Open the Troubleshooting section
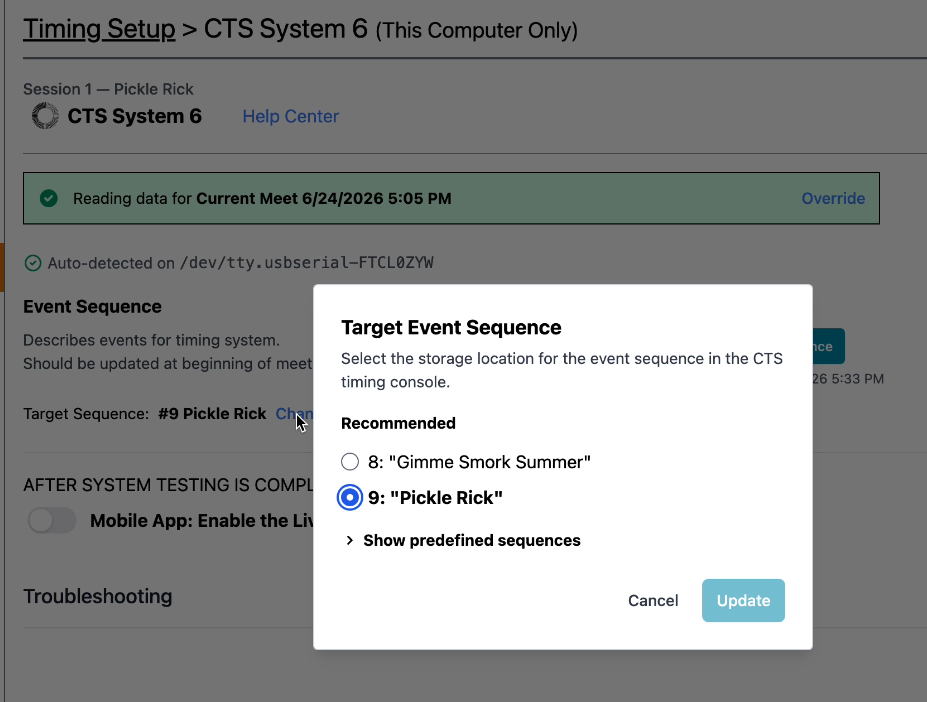 coord(98,596)
